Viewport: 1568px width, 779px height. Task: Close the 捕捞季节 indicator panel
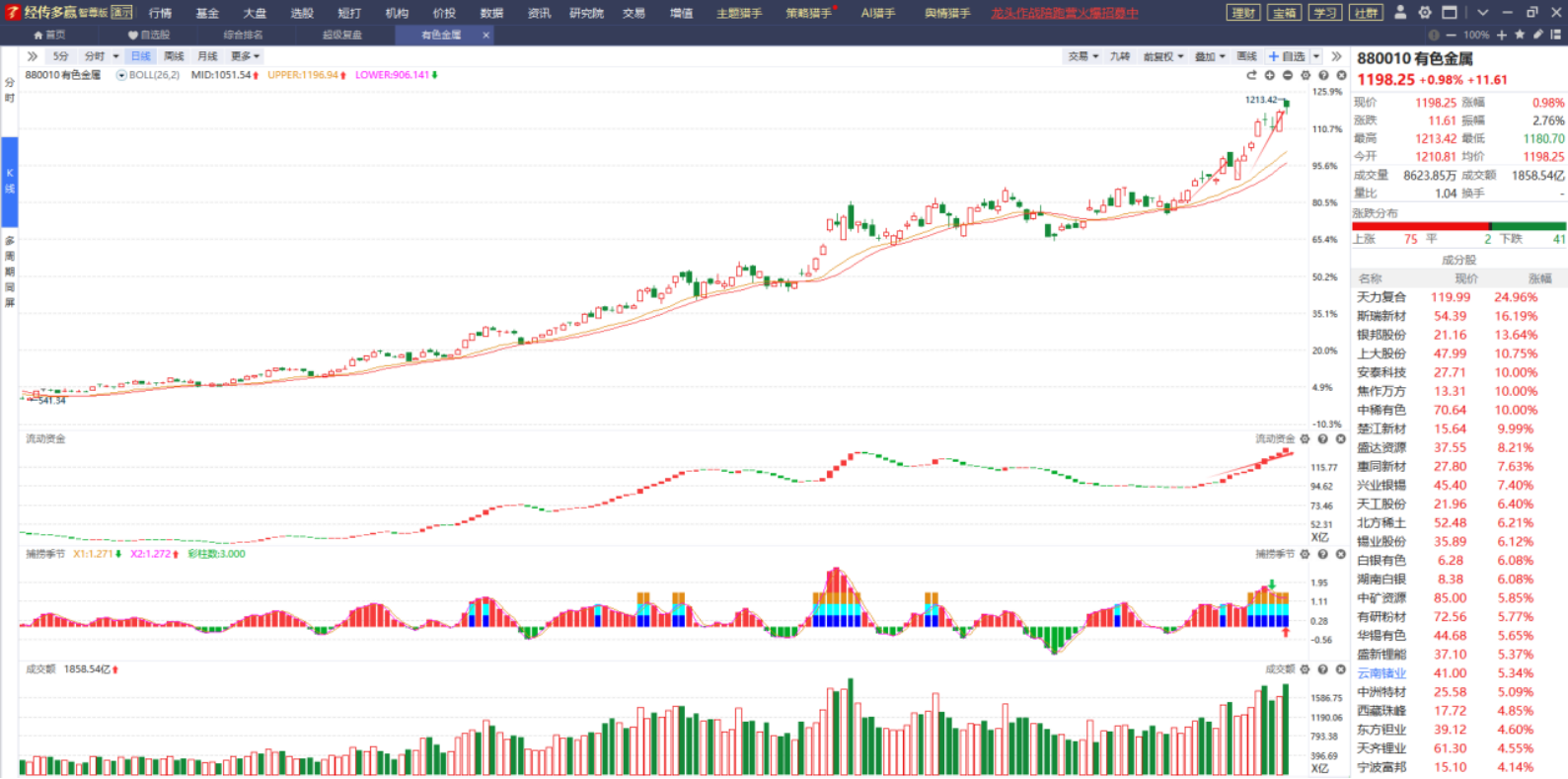point(1341,554)
